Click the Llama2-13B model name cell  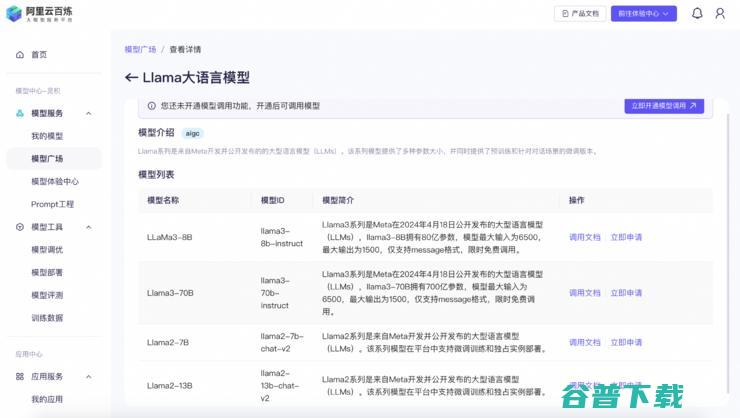[169, 385]
